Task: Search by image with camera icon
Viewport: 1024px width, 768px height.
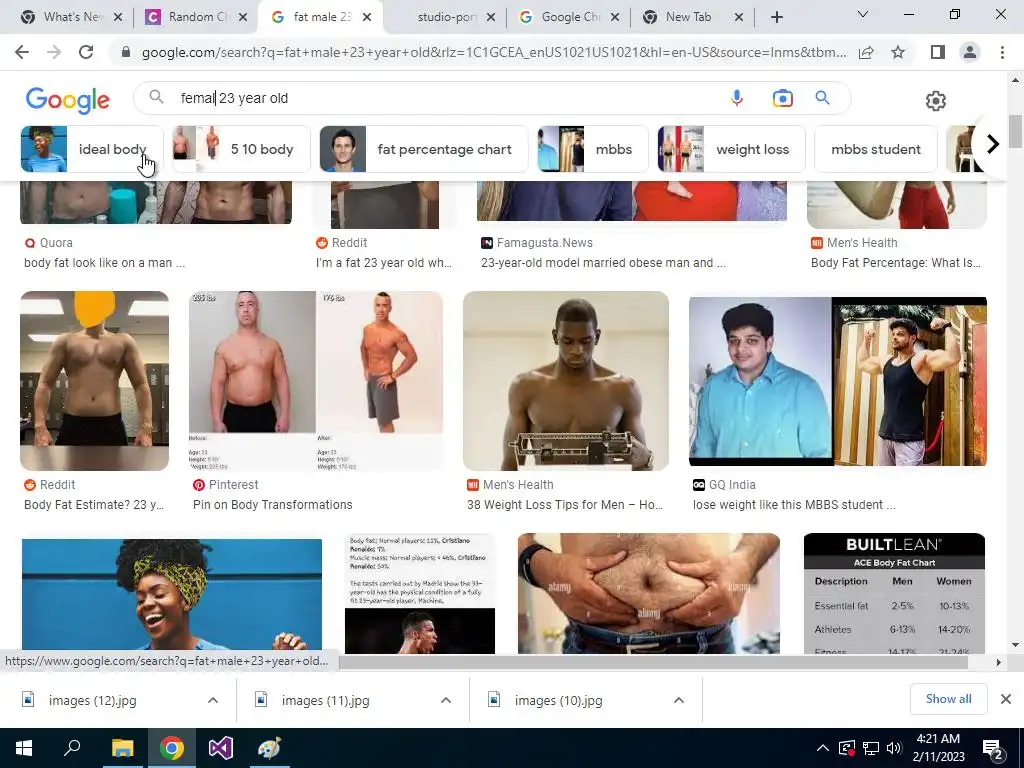Action: [782, 98]
